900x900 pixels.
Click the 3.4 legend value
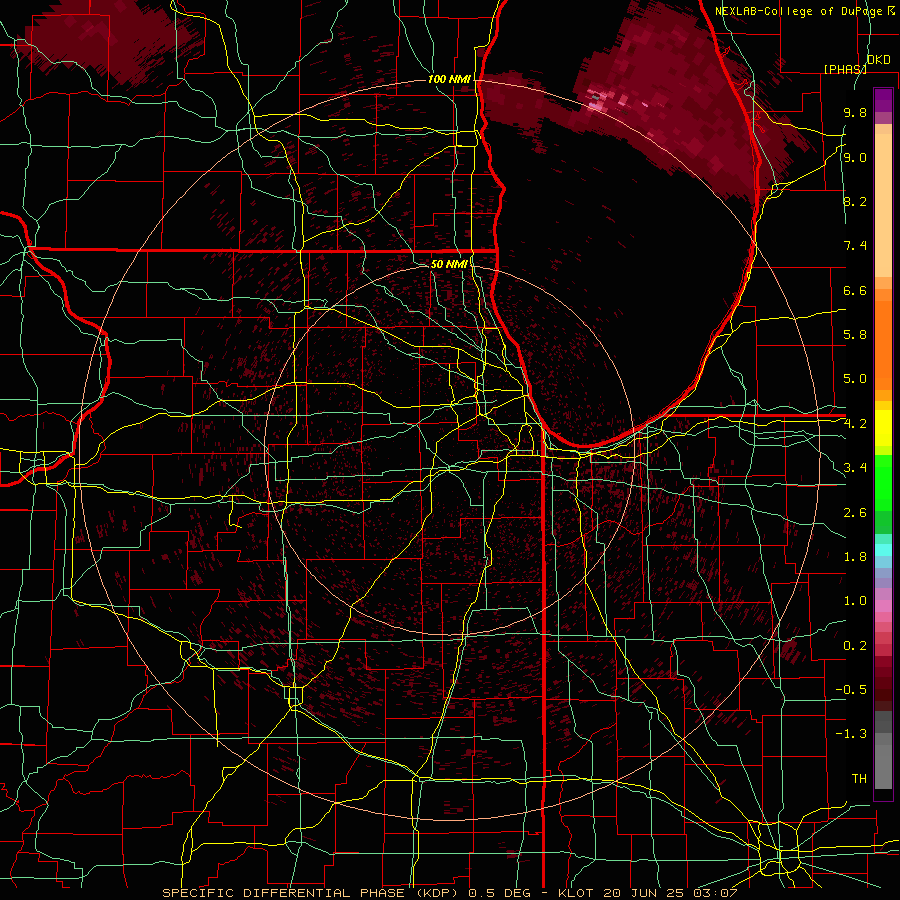(855, 468)
